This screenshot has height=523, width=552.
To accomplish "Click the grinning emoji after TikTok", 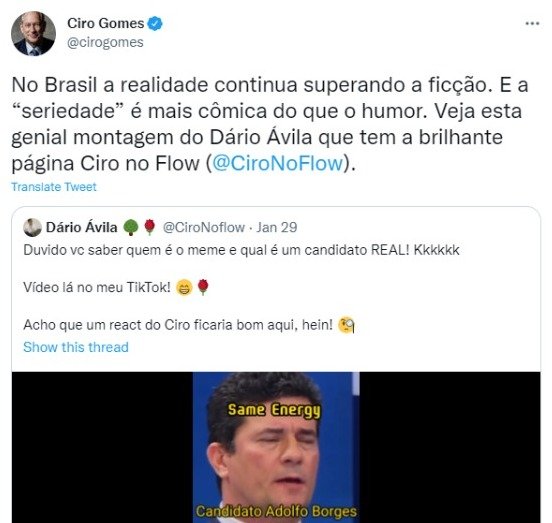I will [x=184, y=288].
